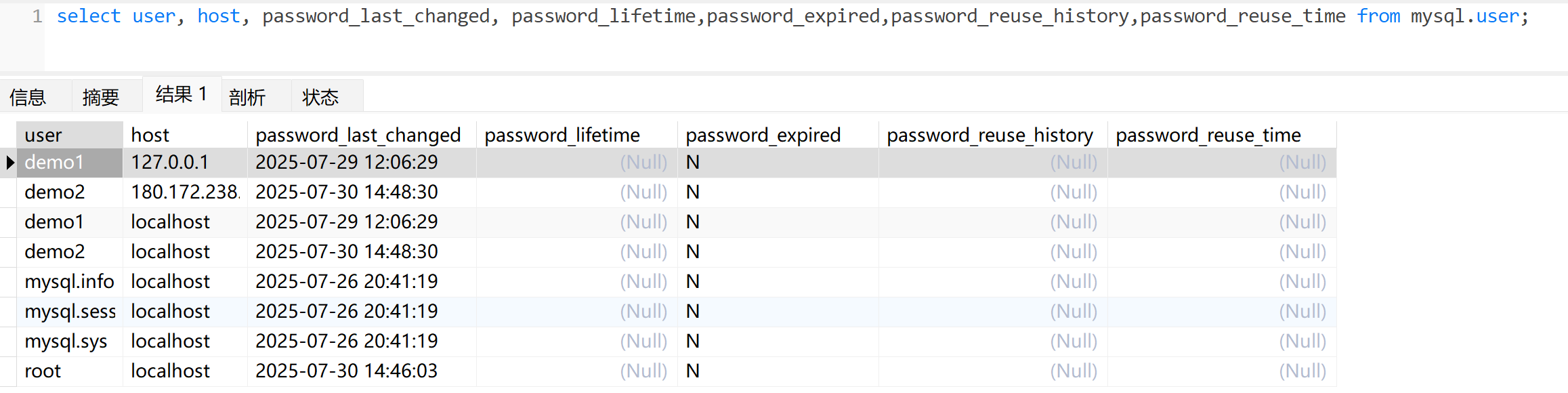Click the password_last_changed column header
The width and height of the screenshot is (1568, 393).
pos(358,136)
